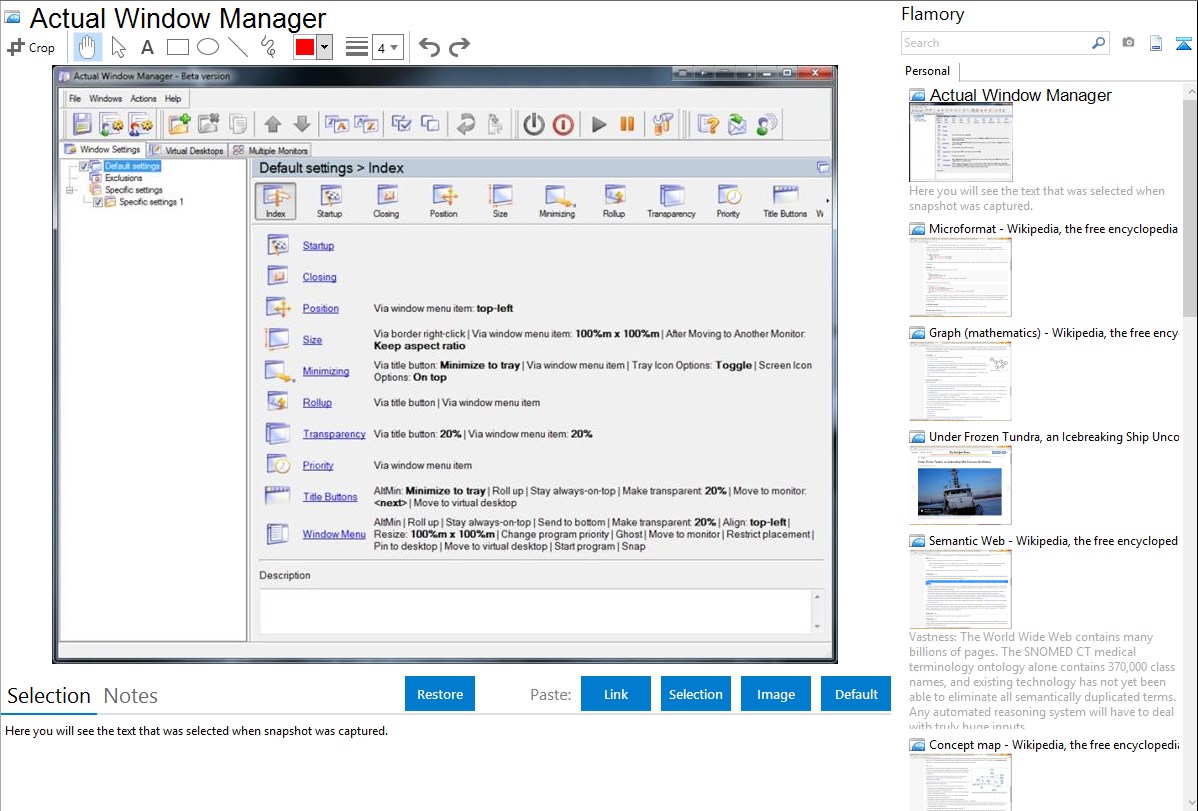Select the ellipse drawing tool

(x=208, y=47)
